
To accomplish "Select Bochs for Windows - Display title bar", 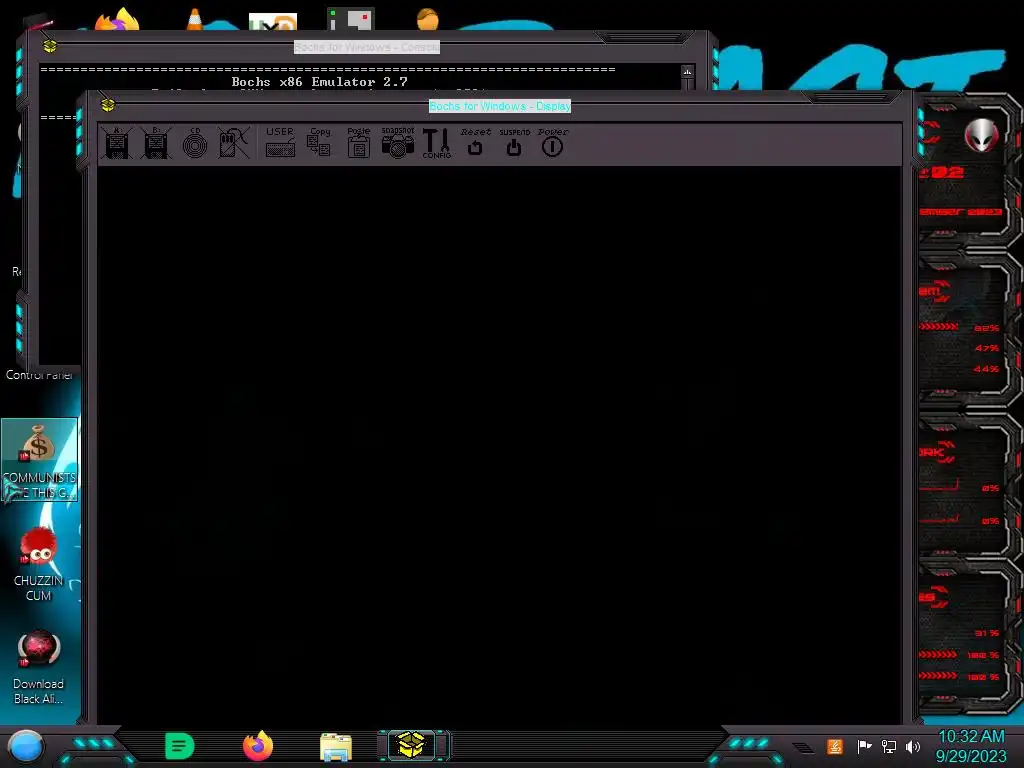I will pos(500,106).
